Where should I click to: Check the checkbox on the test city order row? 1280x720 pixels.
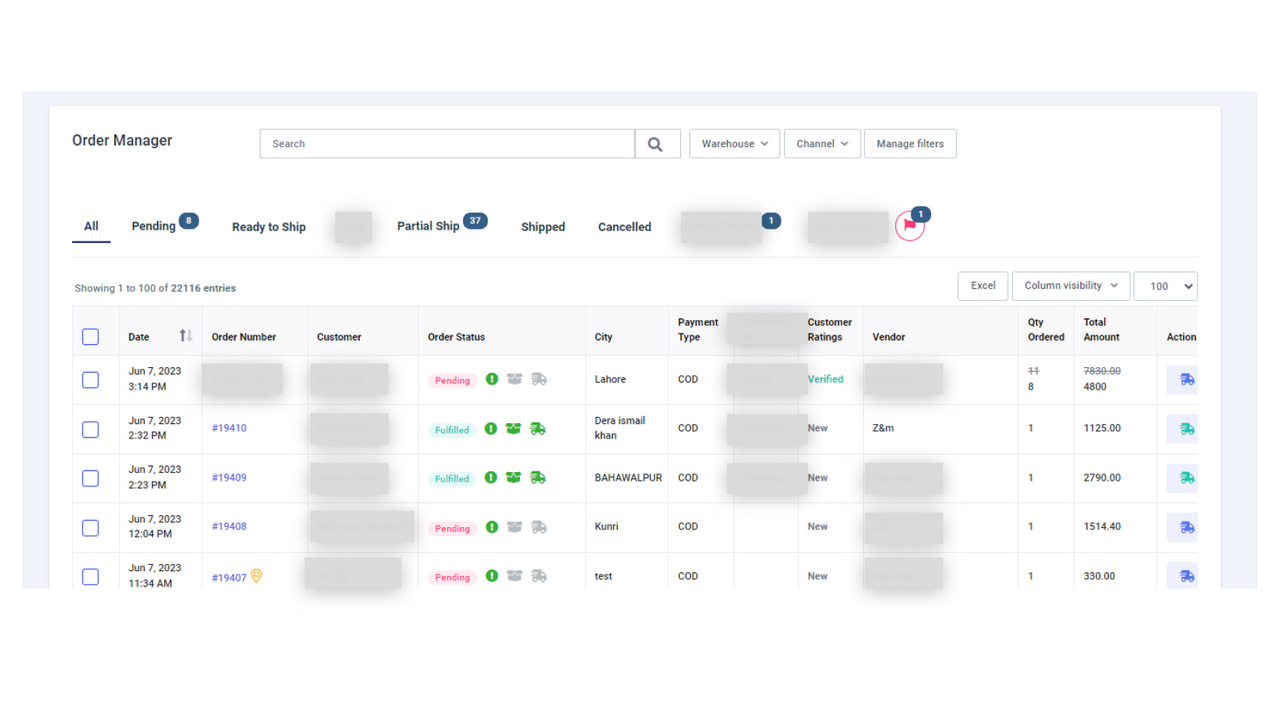(91, 576)
